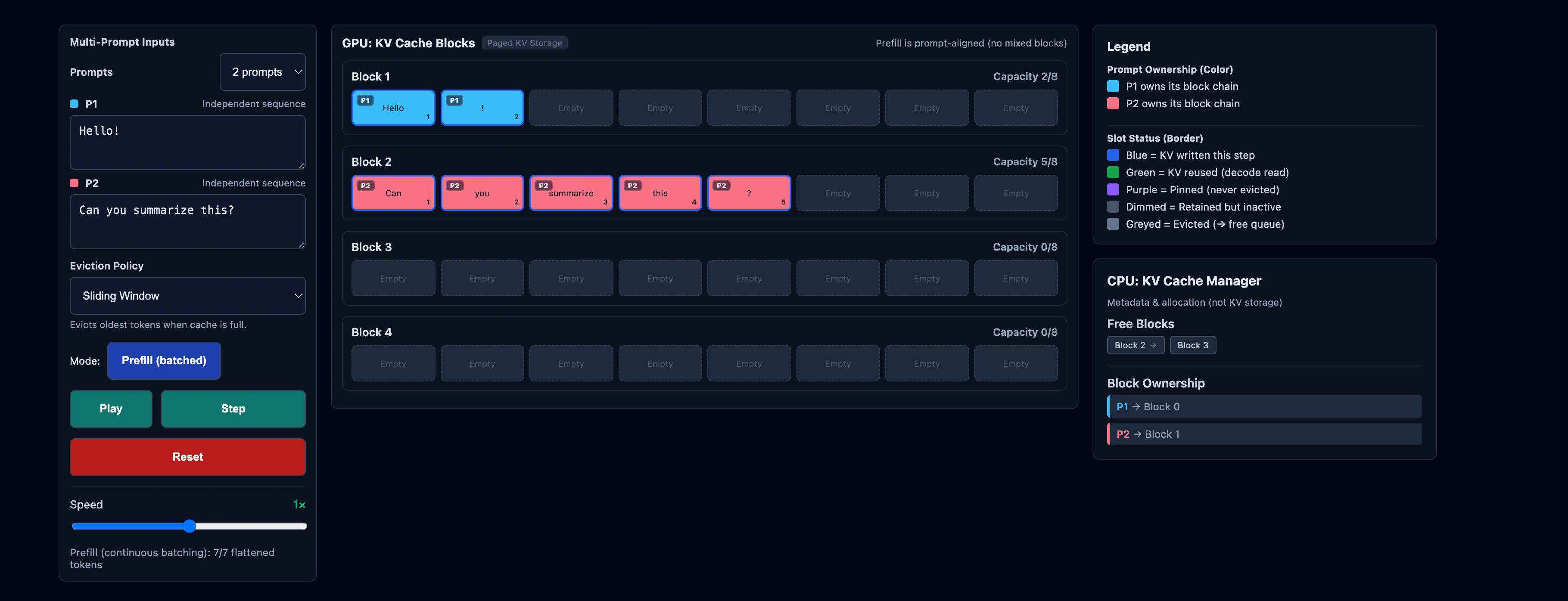Click 'Block 2 →' in Free Blocks
The width and height of the screenshot is (1568, 601).
pos(1135,345)
